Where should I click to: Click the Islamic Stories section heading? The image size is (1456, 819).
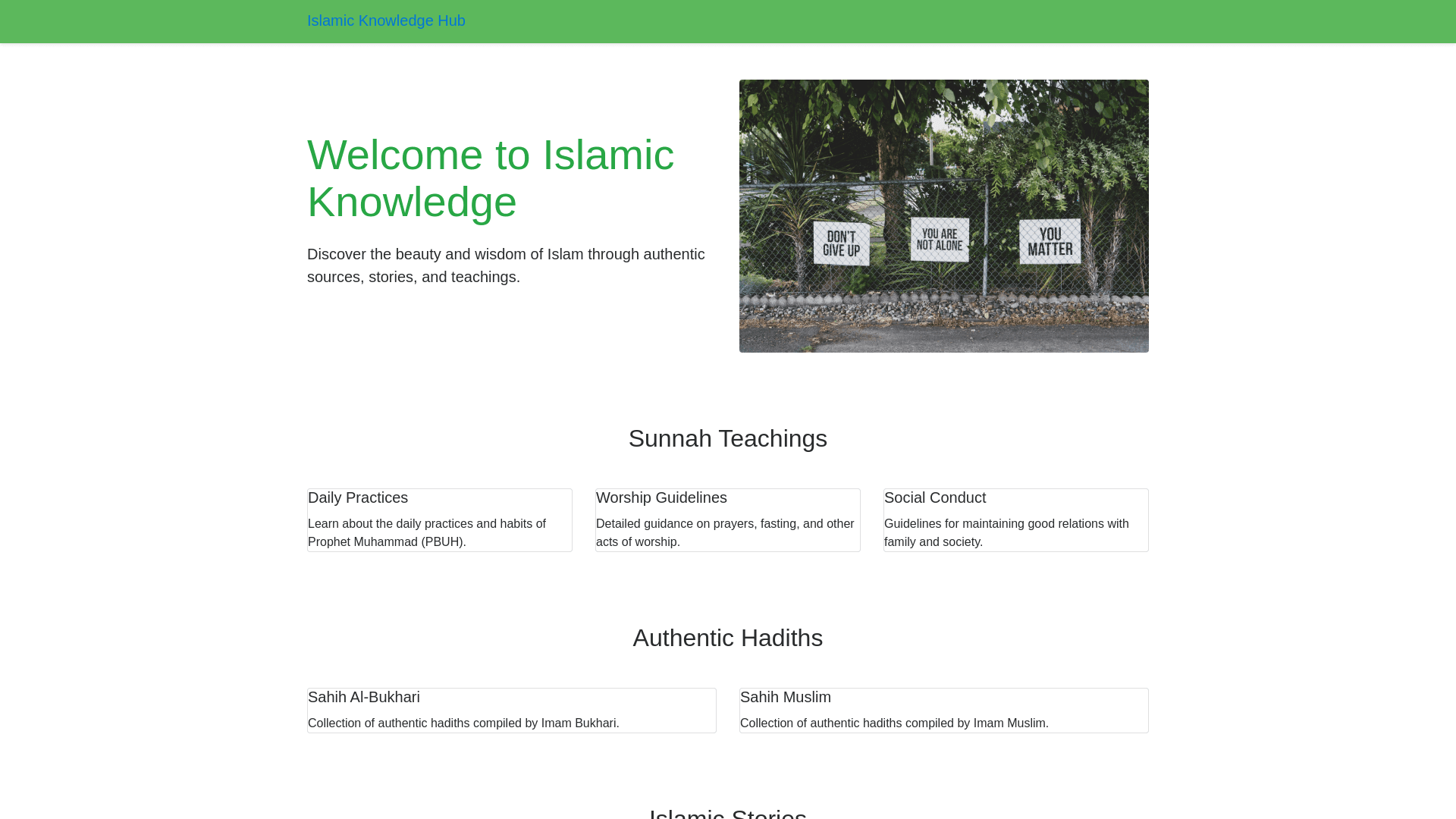pos(727,813)
